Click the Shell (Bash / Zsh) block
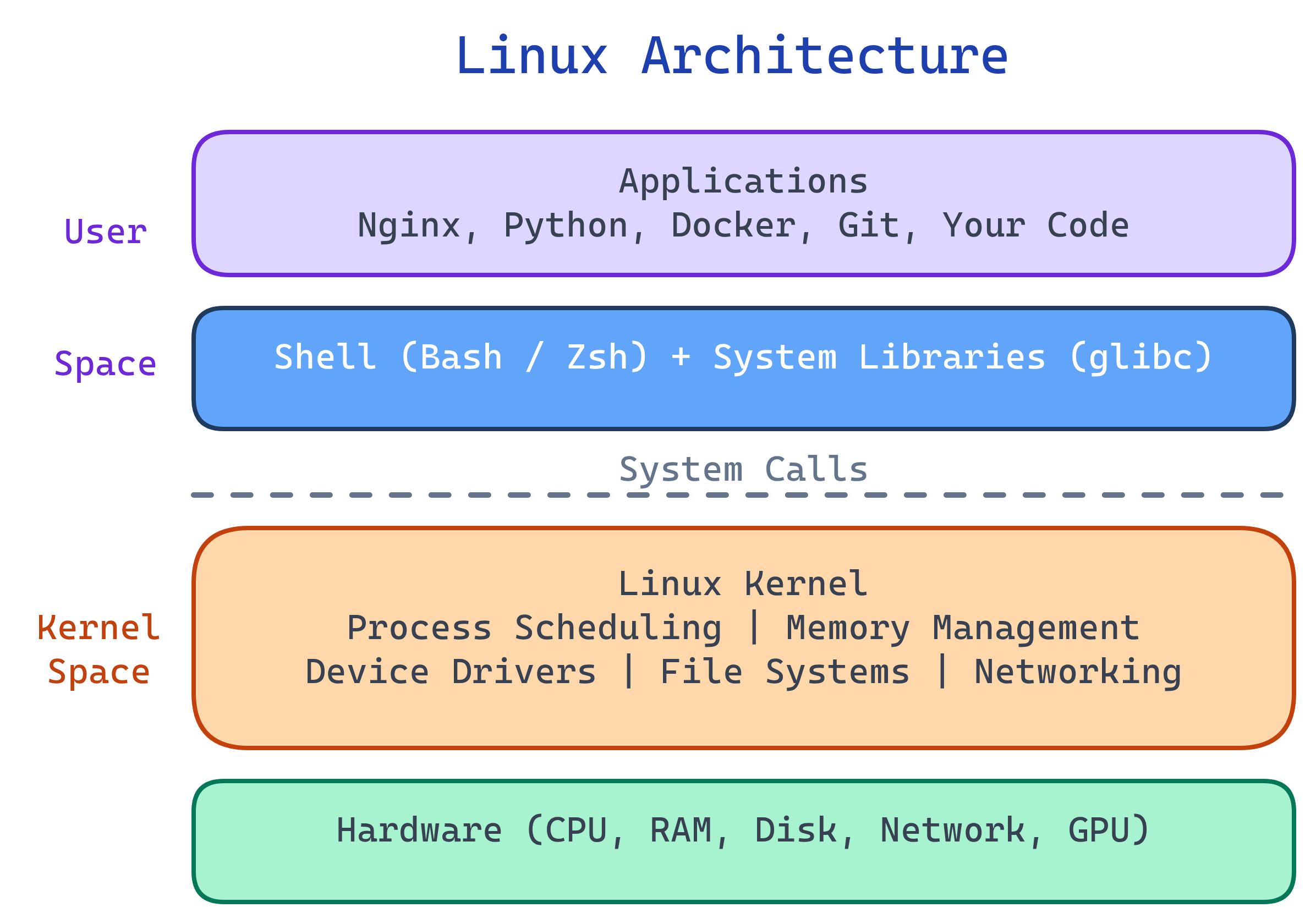 pos(458,357)
